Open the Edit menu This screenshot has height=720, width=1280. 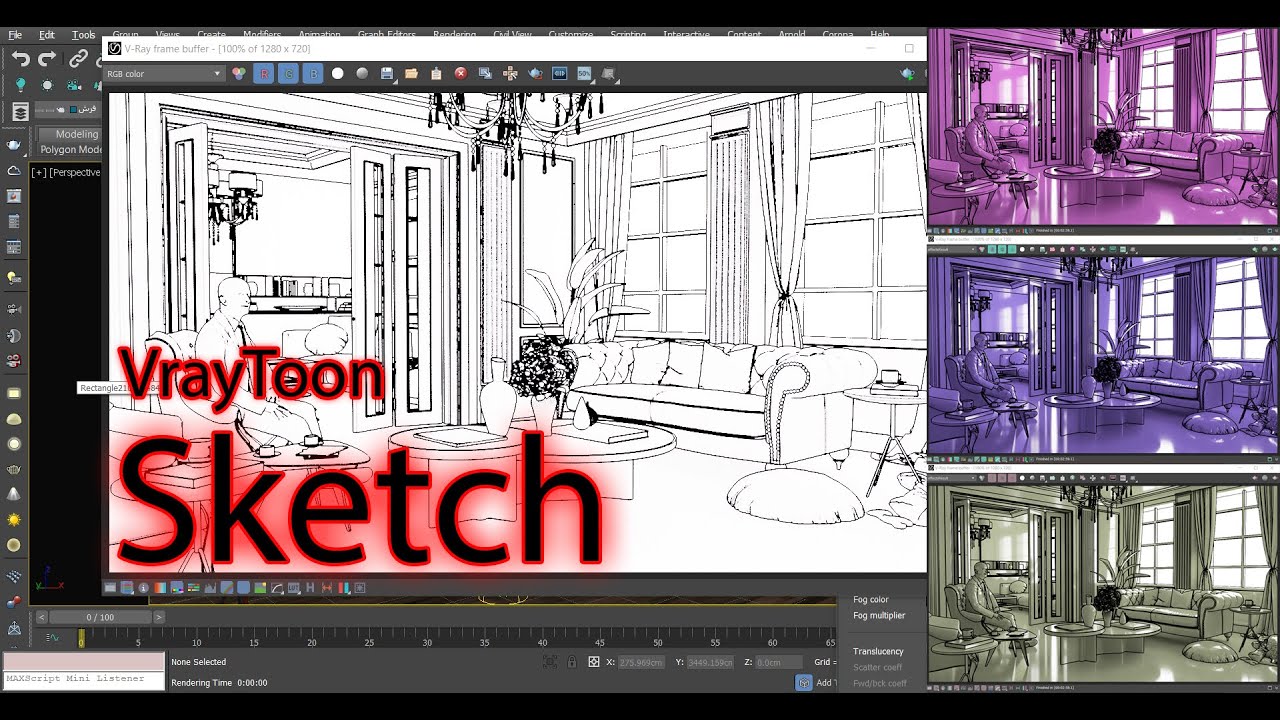pos(47,35)
